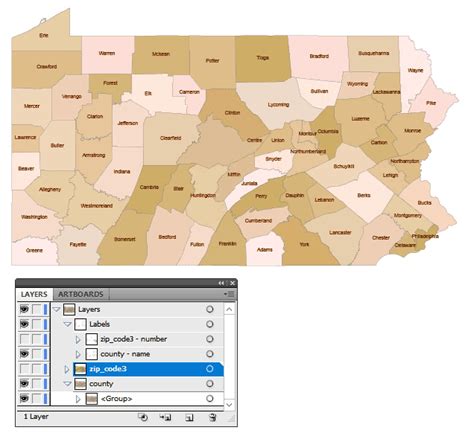474x436 pixels.
Task: Click the Make/Release Clipping Mask icon
Action: [143, 417]
